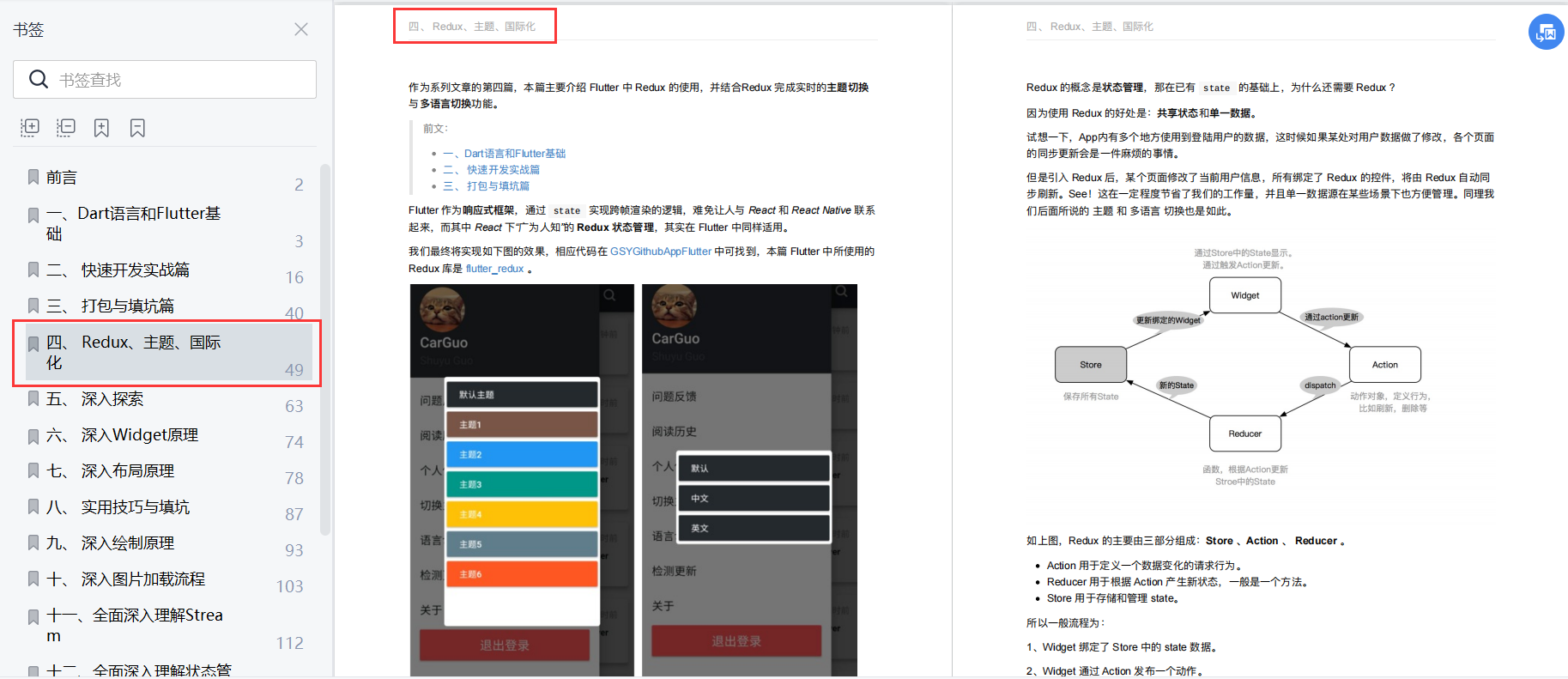Click bookmark icon beside 七、深入布局原理
This screenshot has height=679, width=1568.
(33, 470)
